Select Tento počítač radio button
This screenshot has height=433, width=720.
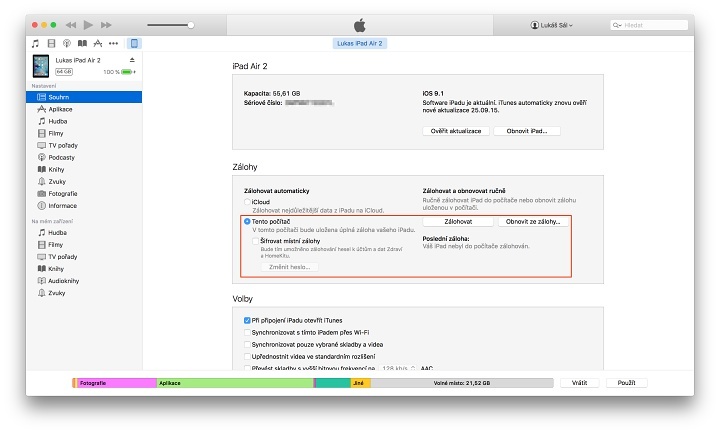pyautogui.click(x=247, y=221)
